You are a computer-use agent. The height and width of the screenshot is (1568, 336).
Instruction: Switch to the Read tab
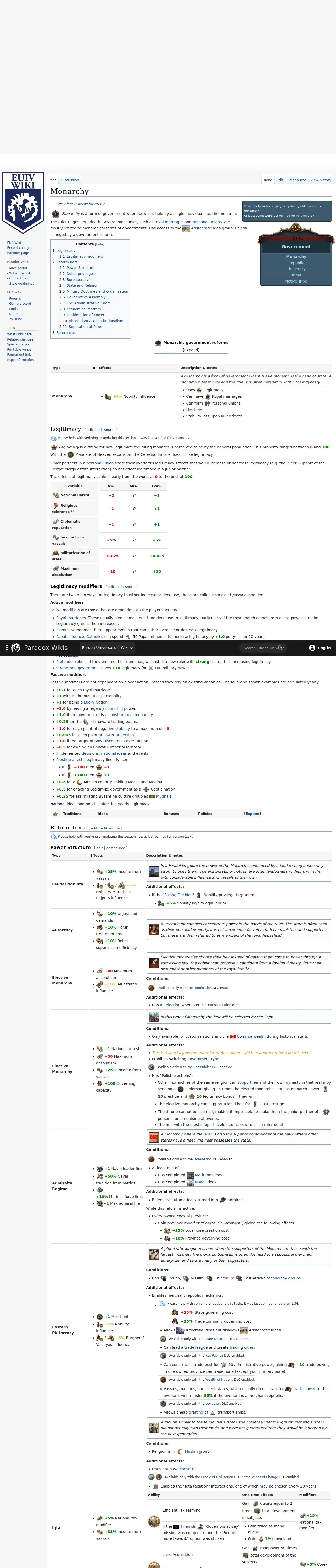point(268,180)
